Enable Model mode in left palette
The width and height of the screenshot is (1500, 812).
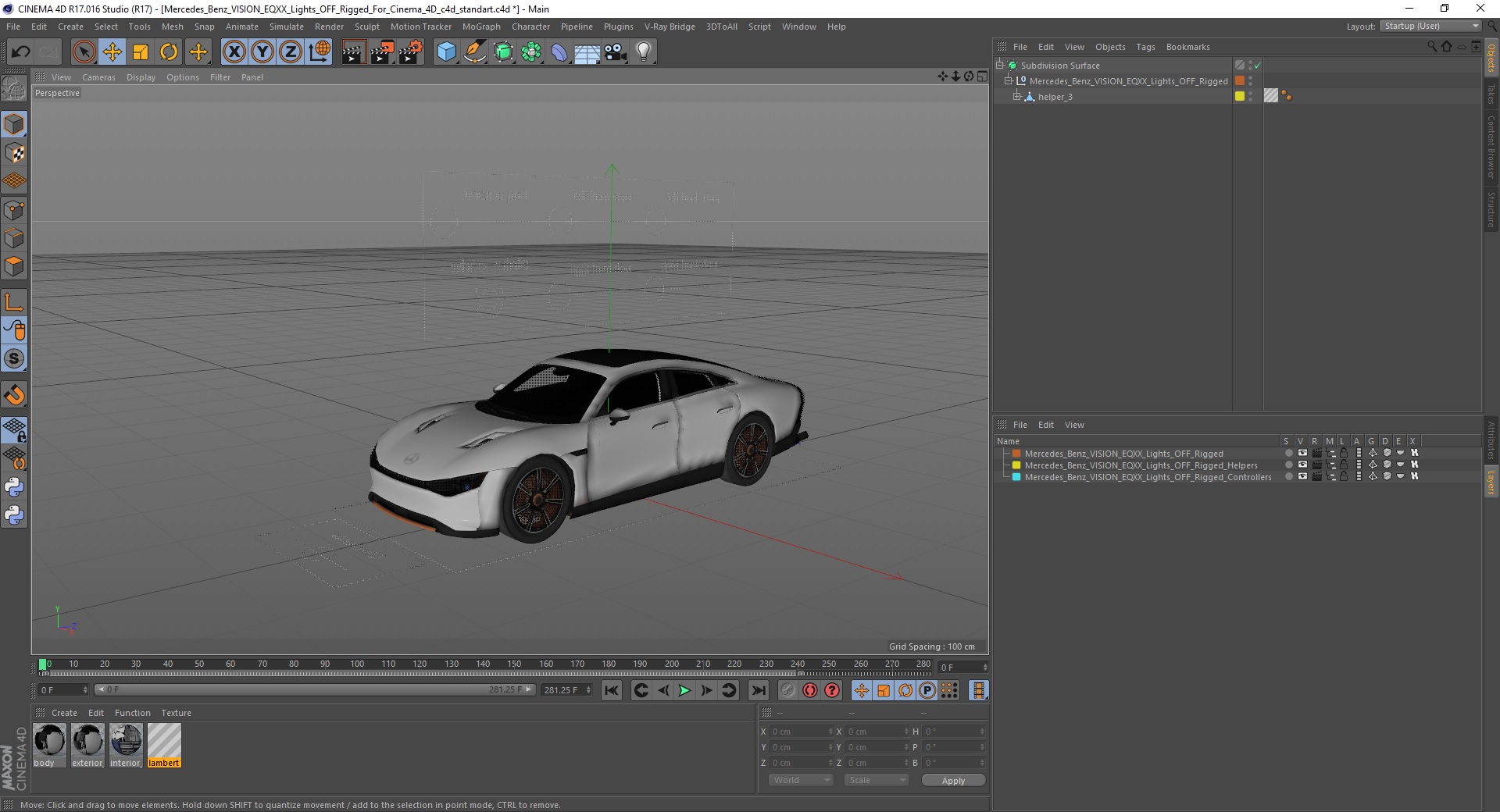14,124
